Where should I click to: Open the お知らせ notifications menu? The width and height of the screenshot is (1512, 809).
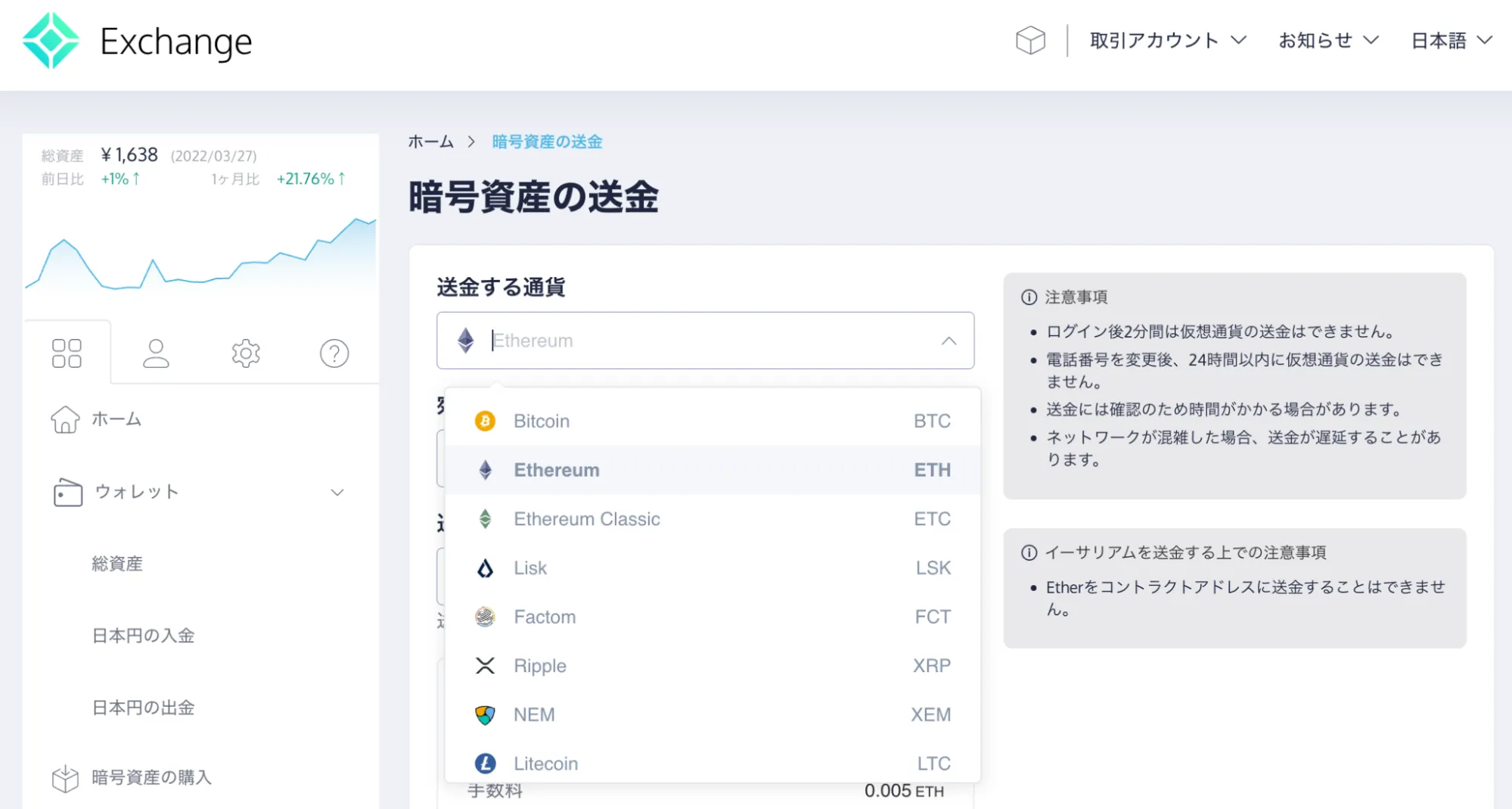[1326, 41]
